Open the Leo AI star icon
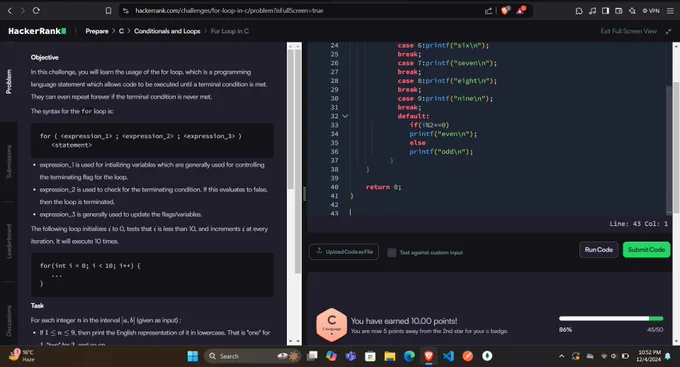 632,11
